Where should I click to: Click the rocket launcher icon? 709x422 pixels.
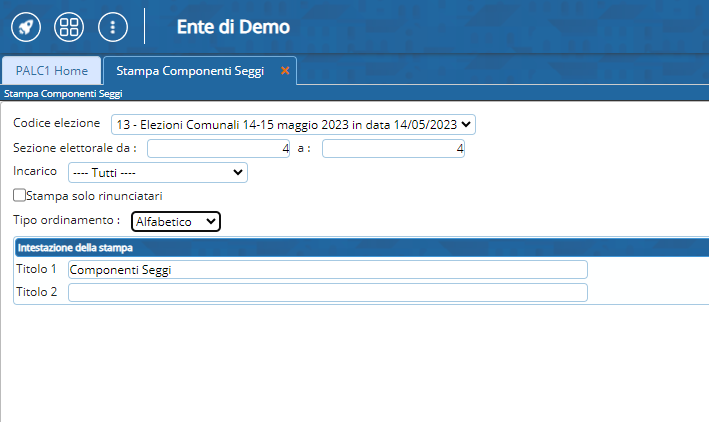point(26,27)
